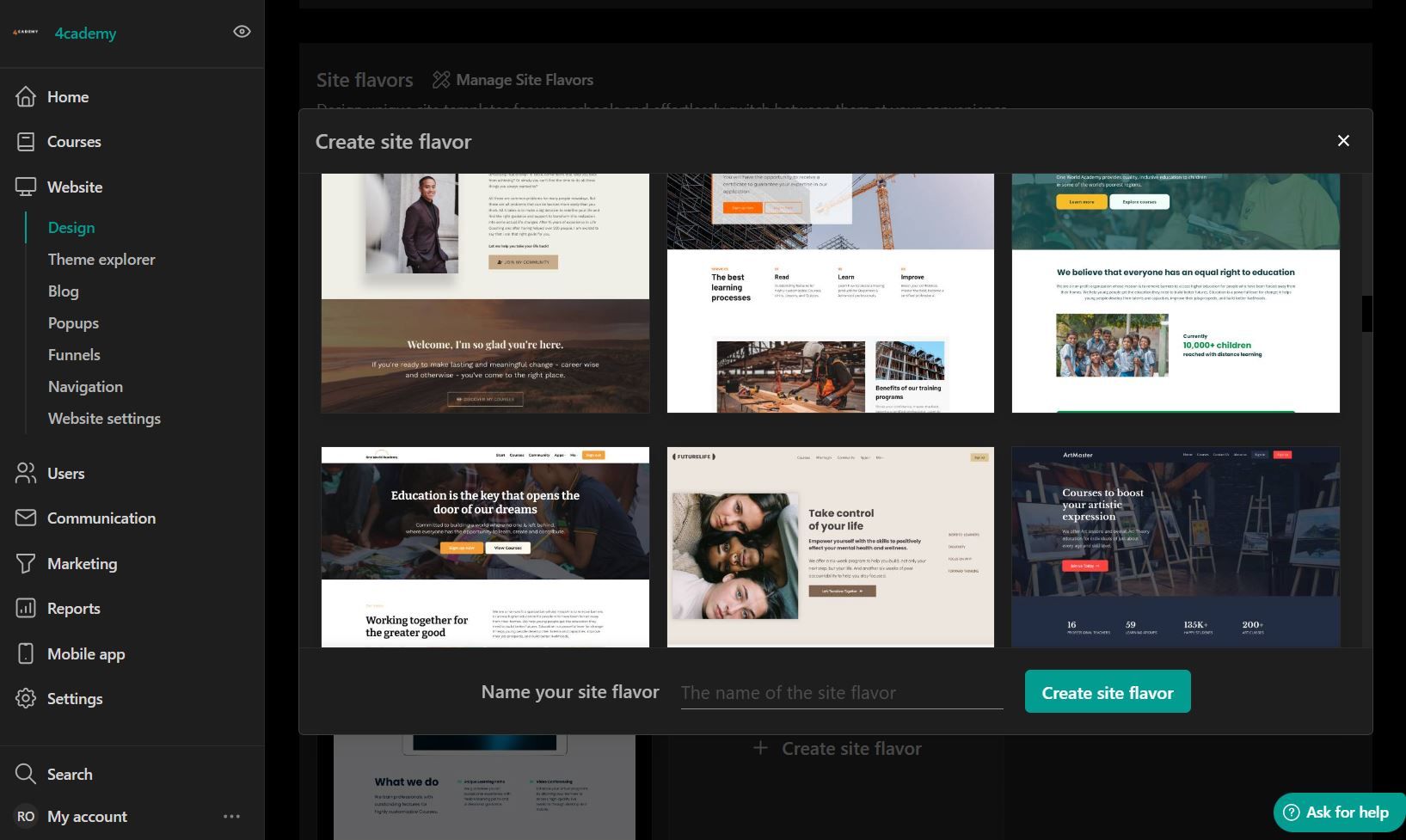Image resolution: width=1406 pixels, height=840 pixels.
Task: Close the Create site flavor dialog
Action: click(x=1343, y=140)
